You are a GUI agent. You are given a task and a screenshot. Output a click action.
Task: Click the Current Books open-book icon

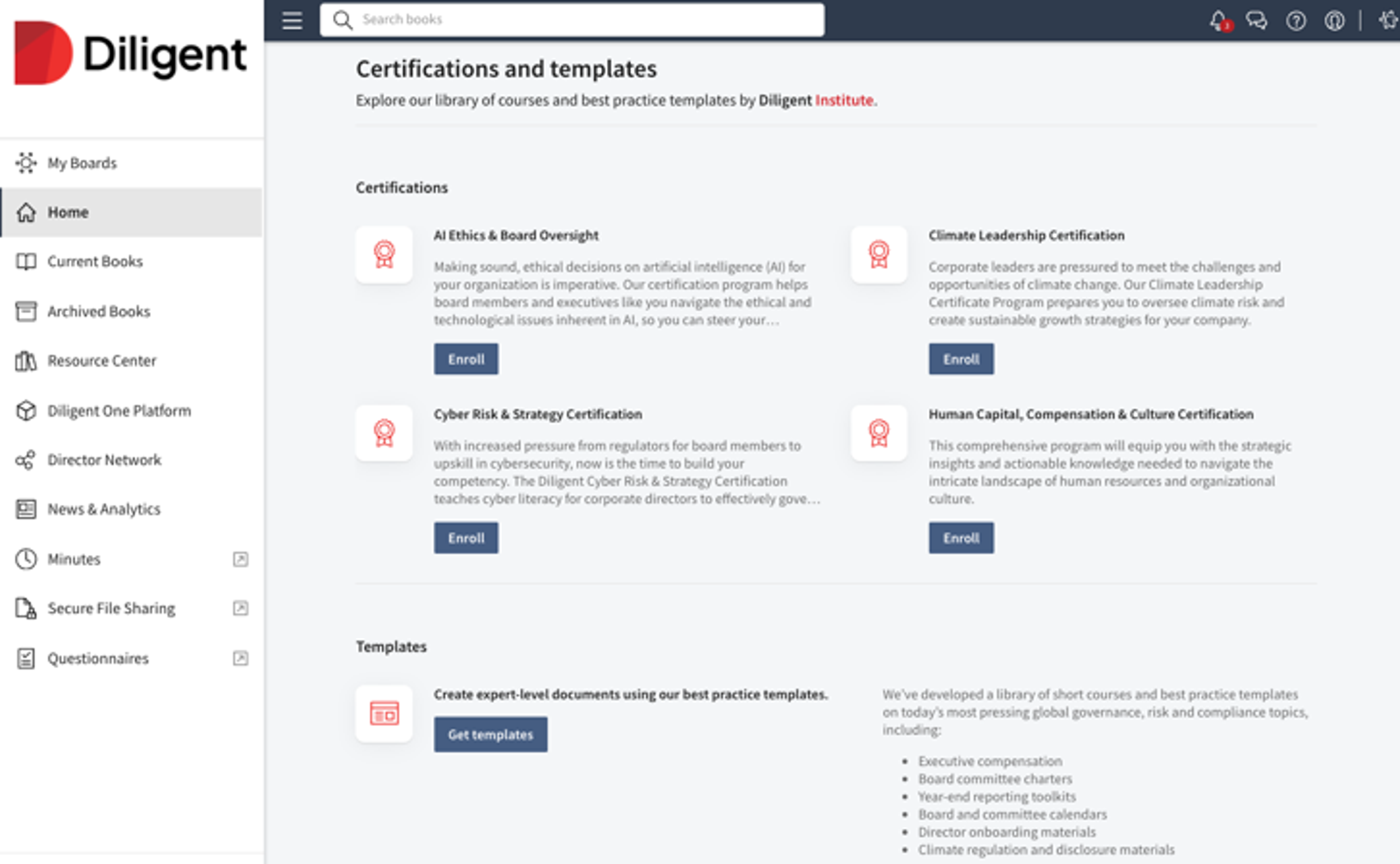click(26, 262)
